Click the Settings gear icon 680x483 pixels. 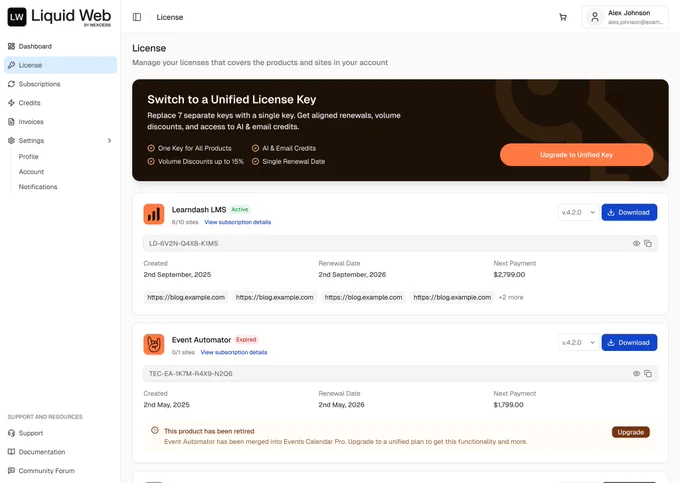[11, 140]
